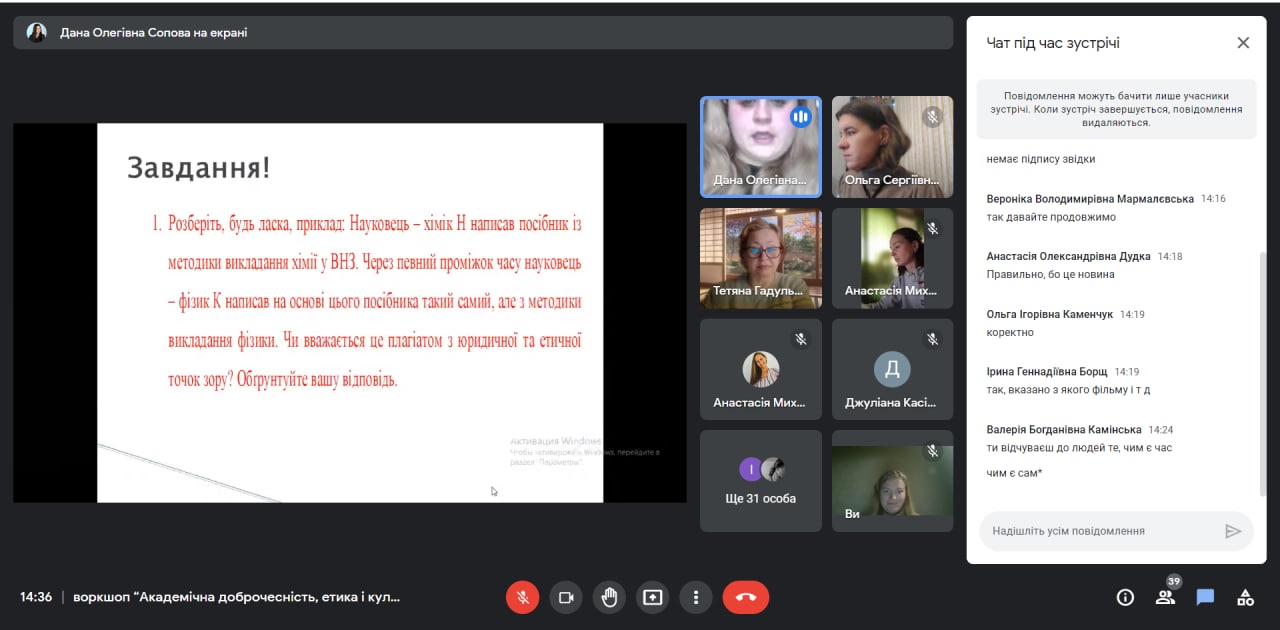This screenshot has height=630, width=1280.
Task: Click the shared presentation slide
Action: click(350, 312)
